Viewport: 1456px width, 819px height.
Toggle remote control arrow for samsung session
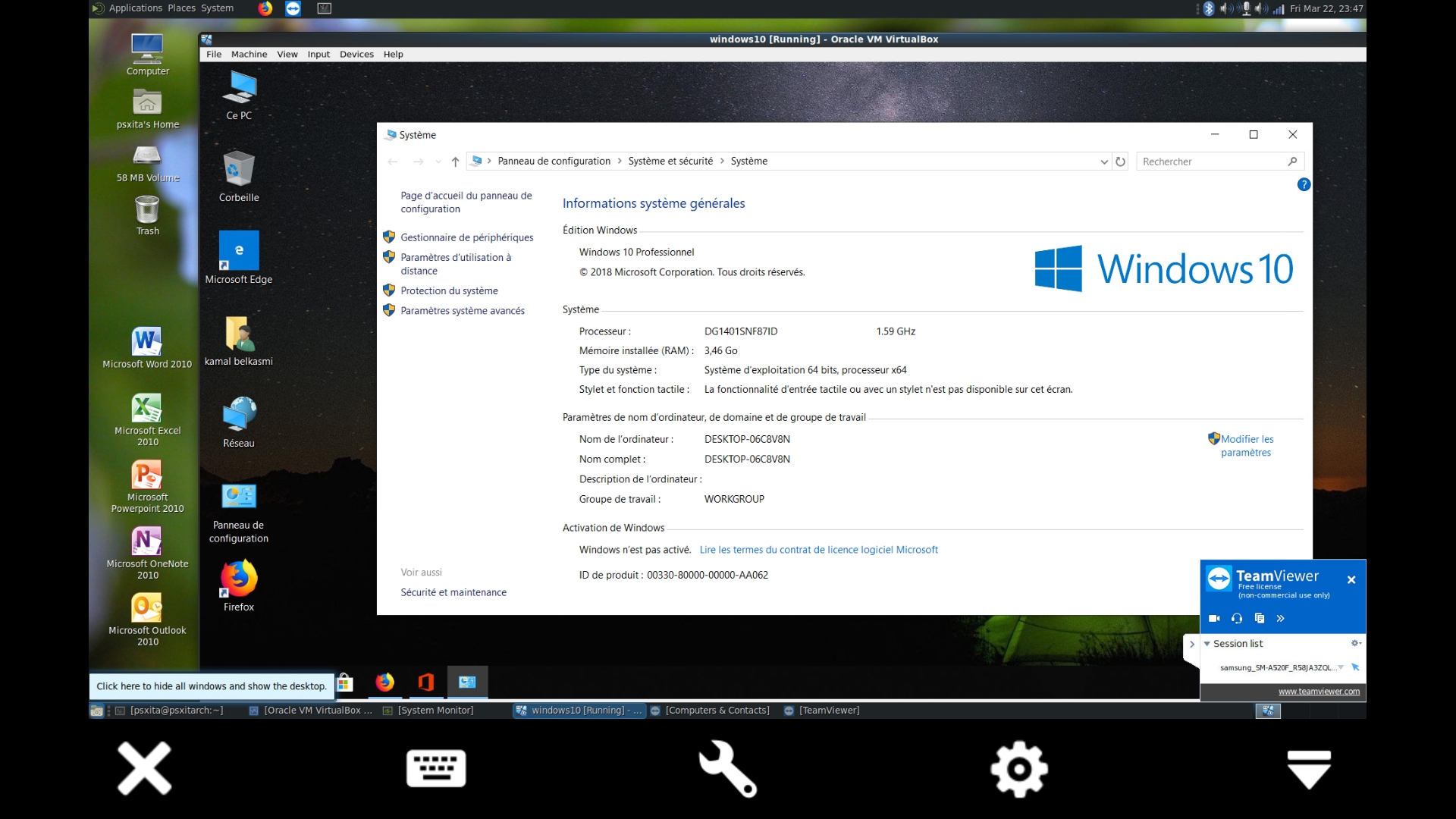pyautogui.click(x=1355, y=667)
